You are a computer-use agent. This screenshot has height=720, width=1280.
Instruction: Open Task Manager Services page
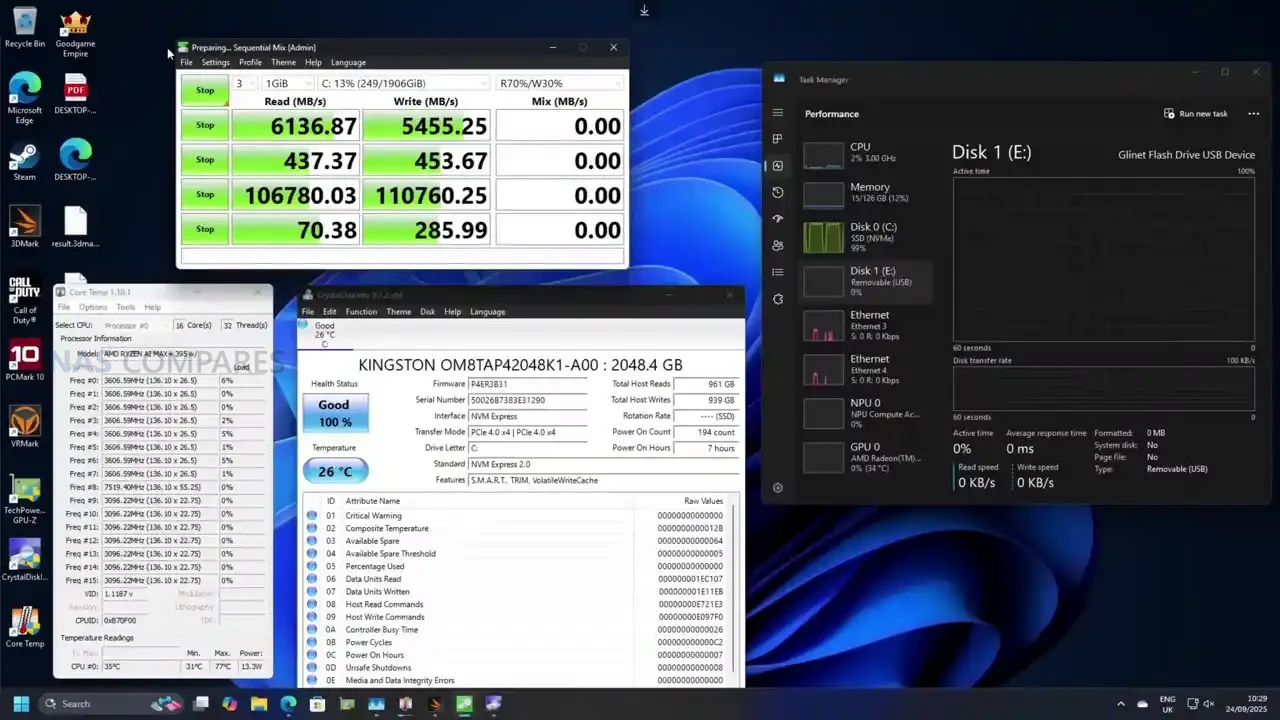778,299
